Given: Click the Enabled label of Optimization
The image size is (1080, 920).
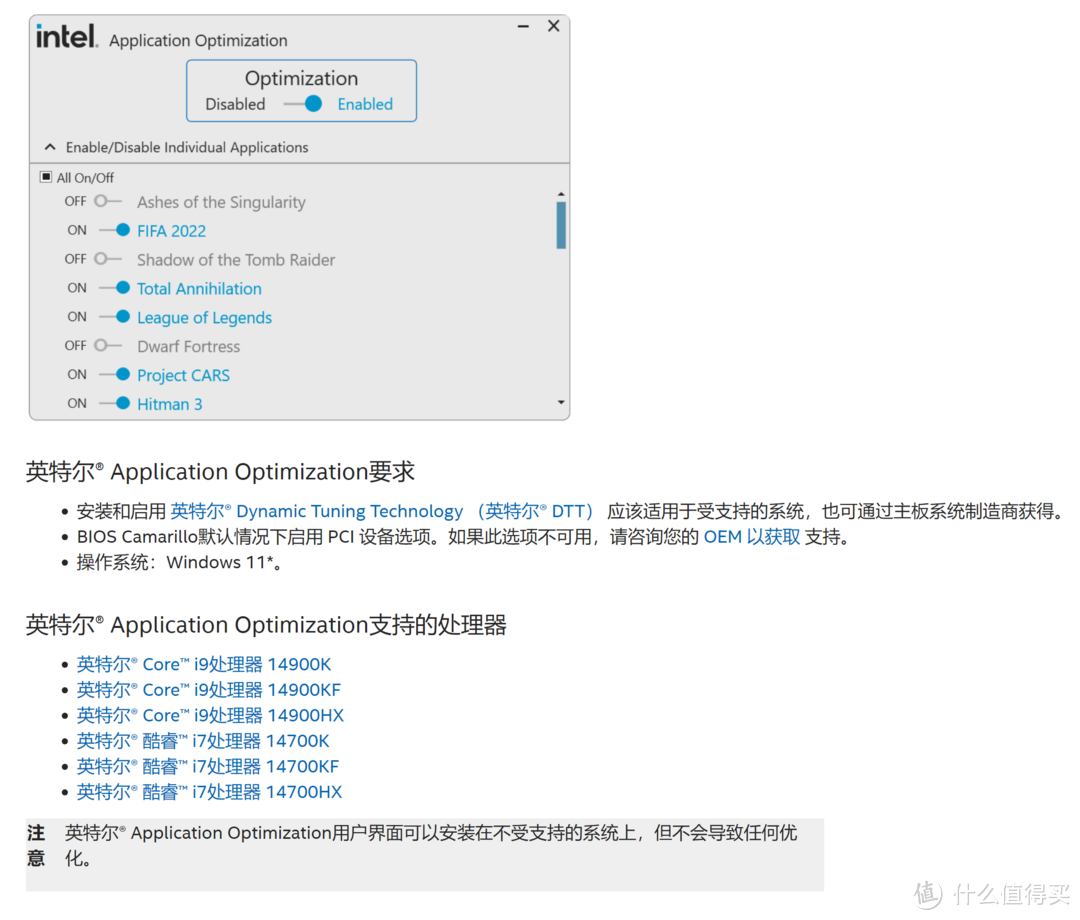Looking at the screenshot, I should tap(365, 104).
